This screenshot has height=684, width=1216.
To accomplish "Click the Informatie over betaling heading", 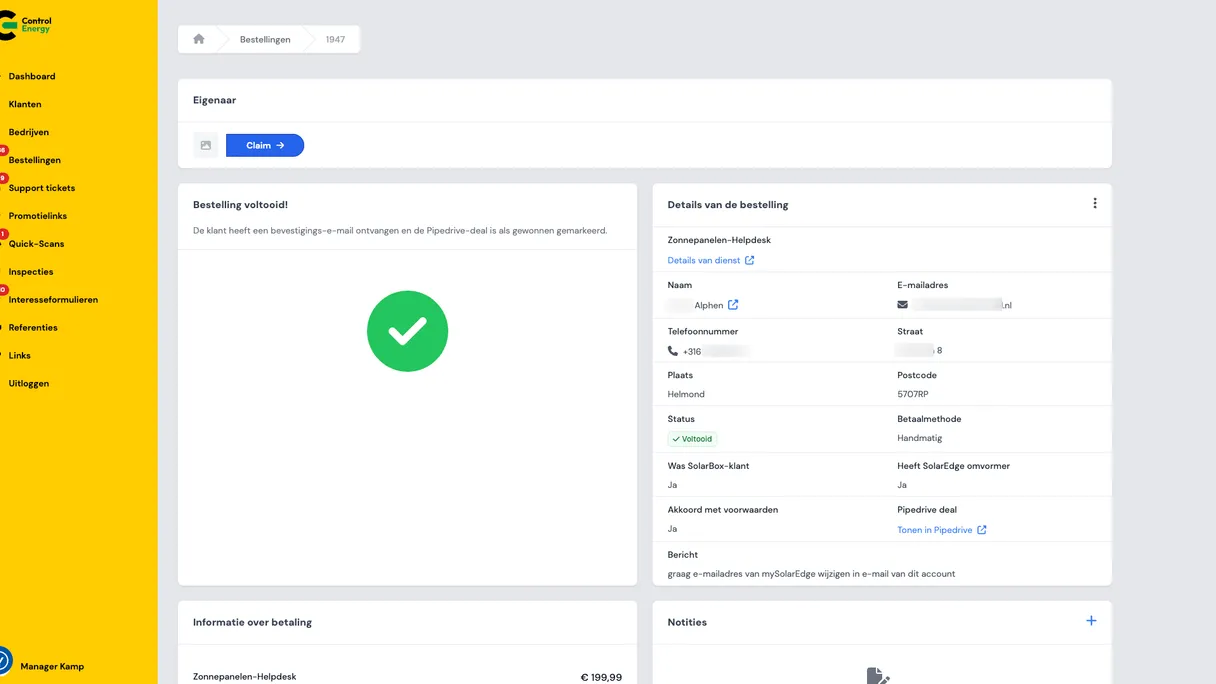I will tap(252, 622).
